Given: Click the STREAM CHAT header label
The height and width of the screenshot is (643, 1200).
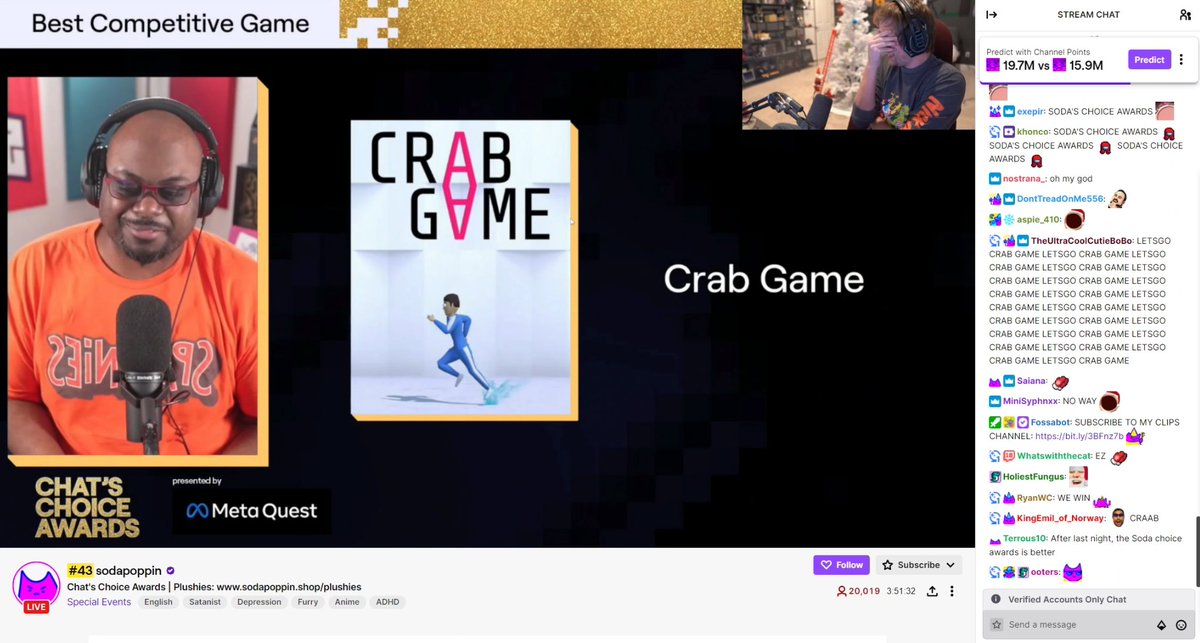Looking at the screenshot, I should (x=1088, y=14).
